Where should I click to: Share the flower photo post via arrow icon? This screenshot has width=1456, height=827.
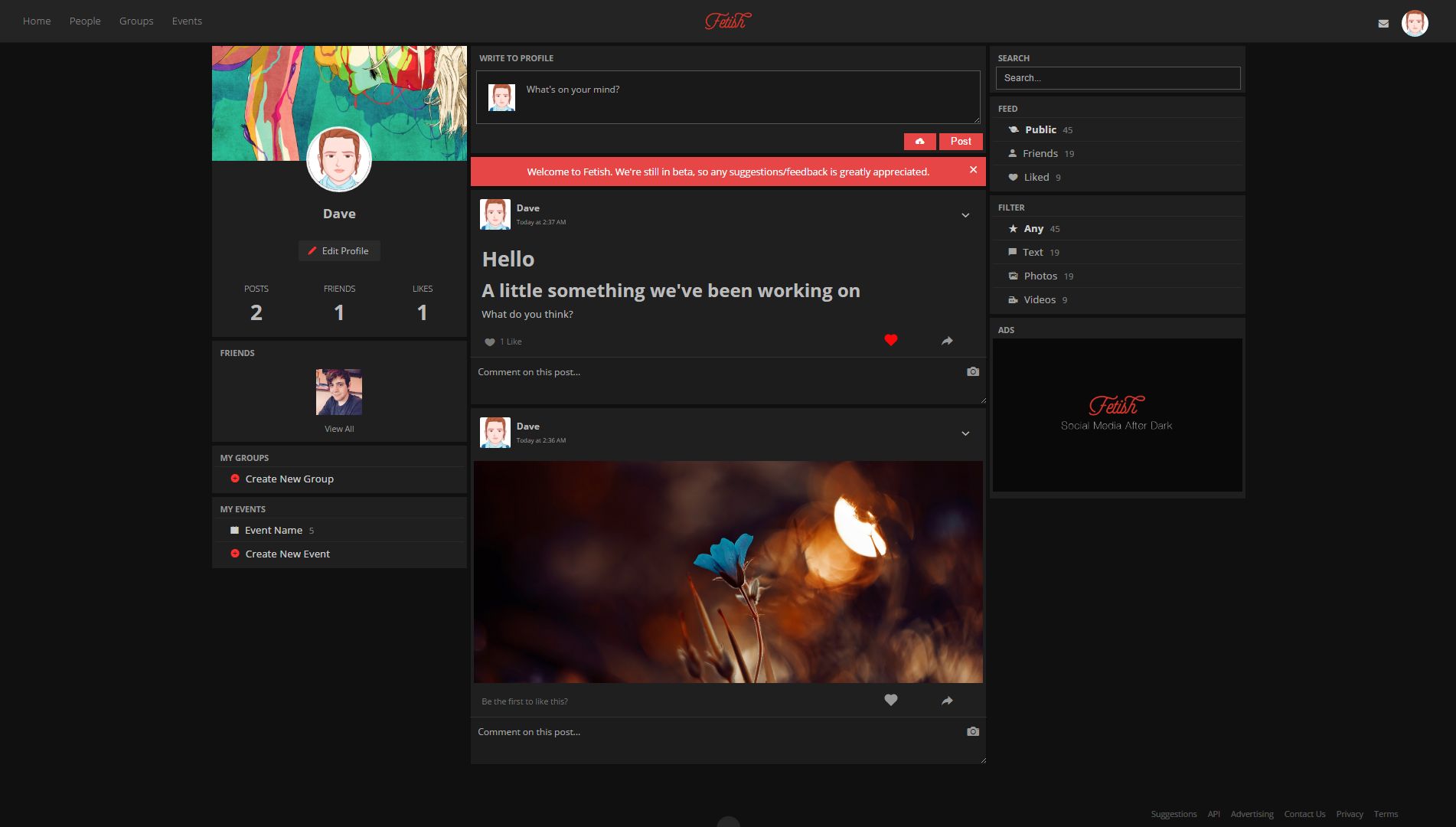coord(946,700)
